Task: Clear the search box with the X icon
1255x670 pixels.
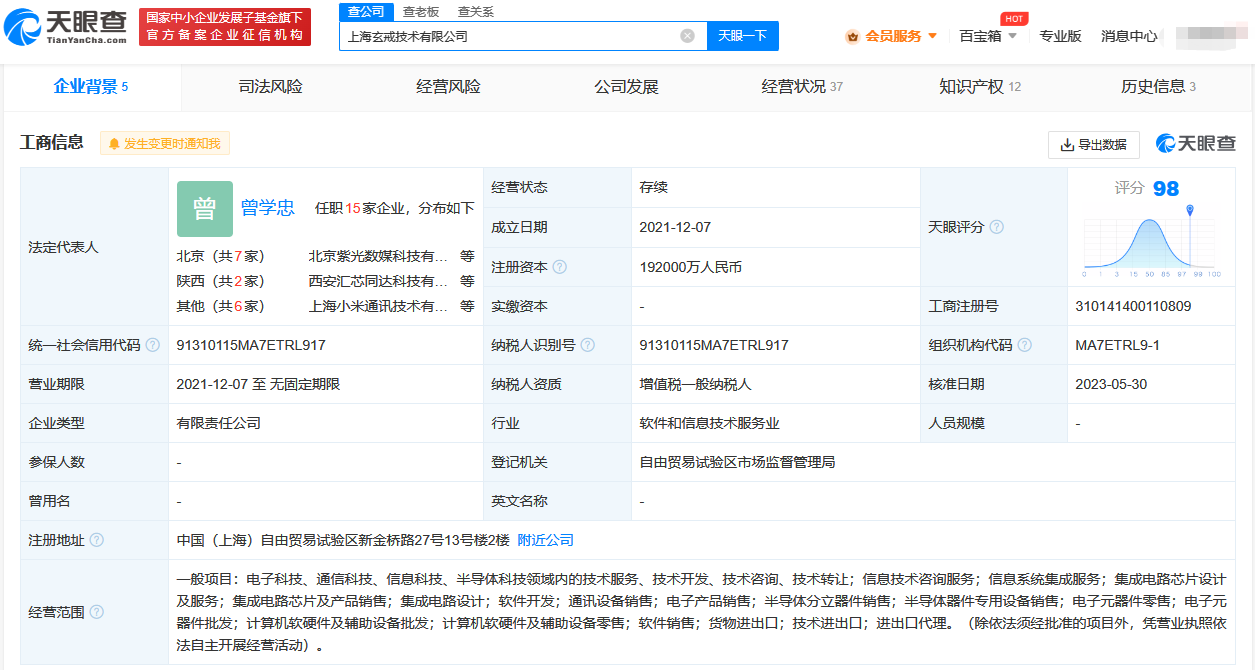Action: 687,36
